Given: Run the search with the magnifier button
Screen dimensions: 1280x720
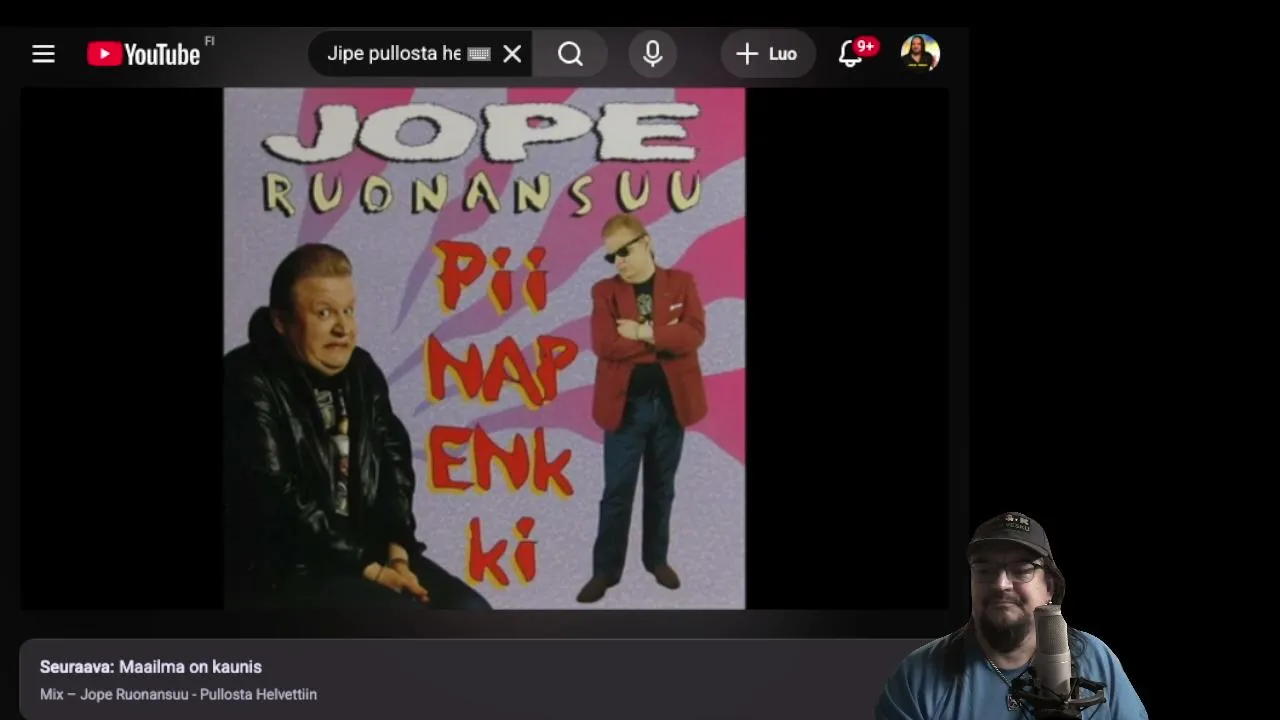Looking at the screenshot, I should click(x=570, y=54).
